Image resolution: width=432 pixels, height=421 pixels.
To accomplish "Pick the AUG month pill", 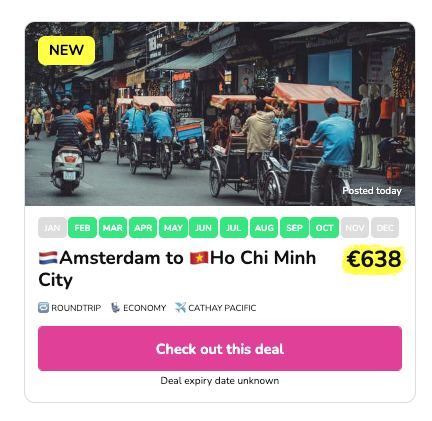I will (x=264, y=228).
